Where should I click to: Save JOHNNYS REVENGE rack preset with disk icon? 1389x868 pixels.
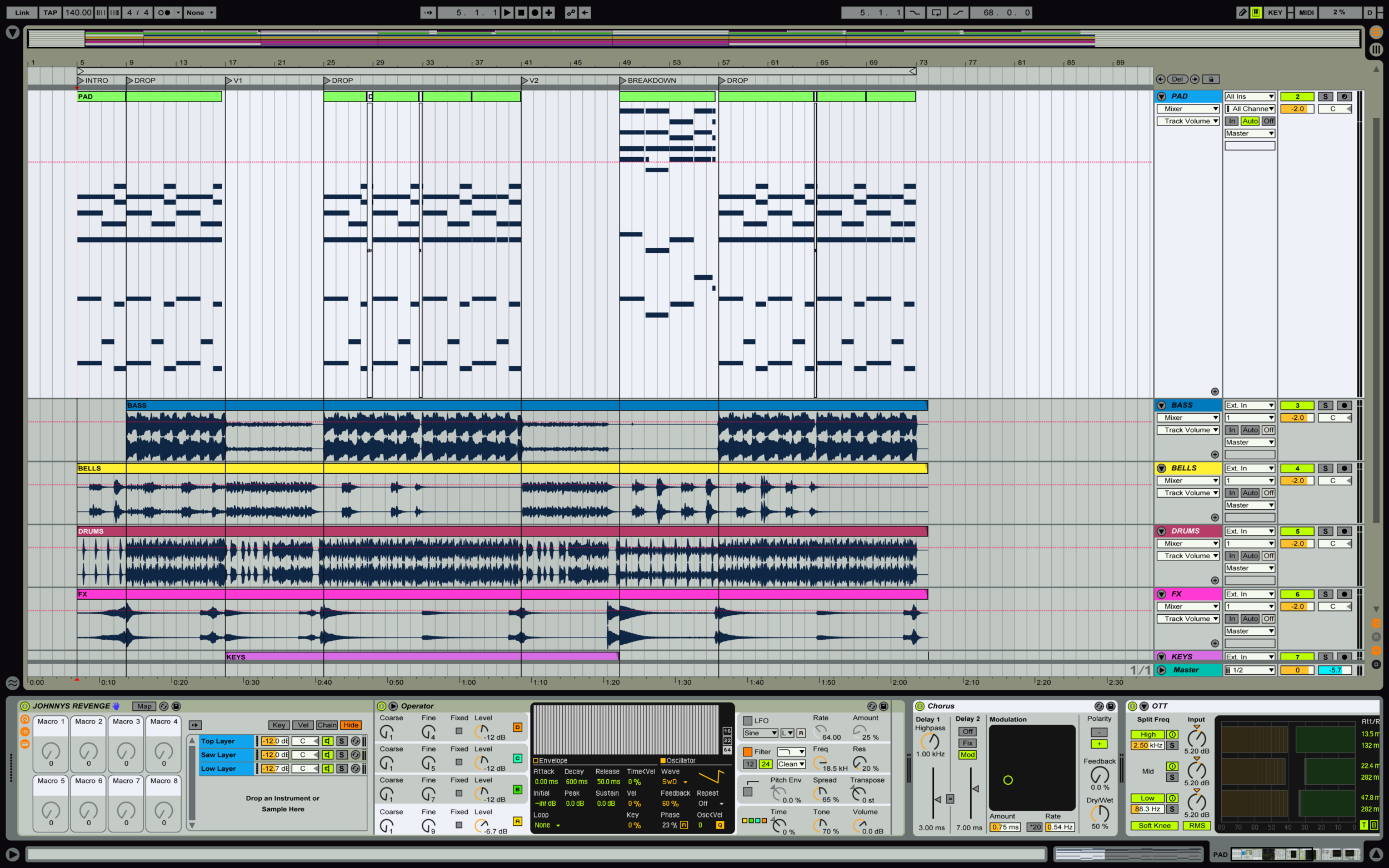(176, 706)
